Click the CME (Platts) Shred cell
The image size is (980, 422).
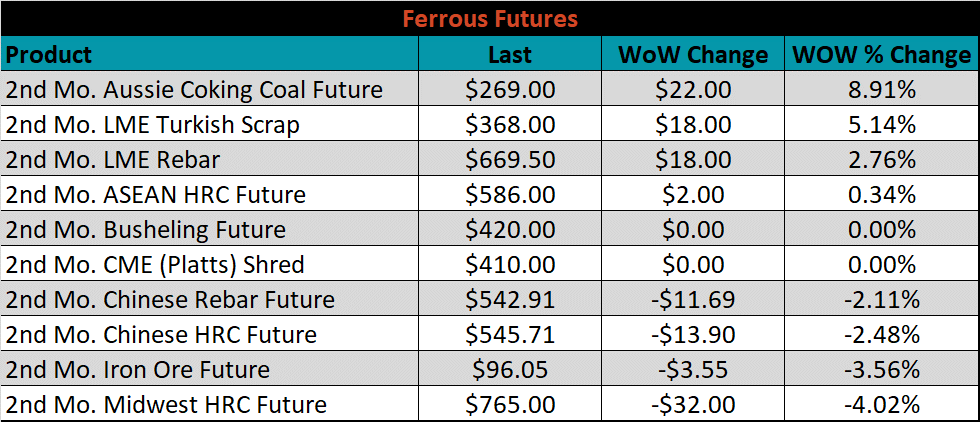[210, 264]
